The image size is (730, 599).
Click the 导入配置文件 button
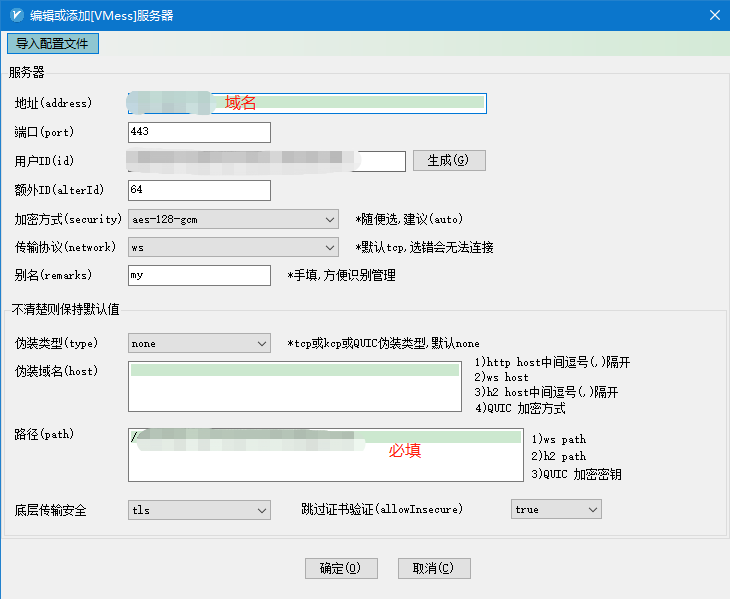pos(53,44)
